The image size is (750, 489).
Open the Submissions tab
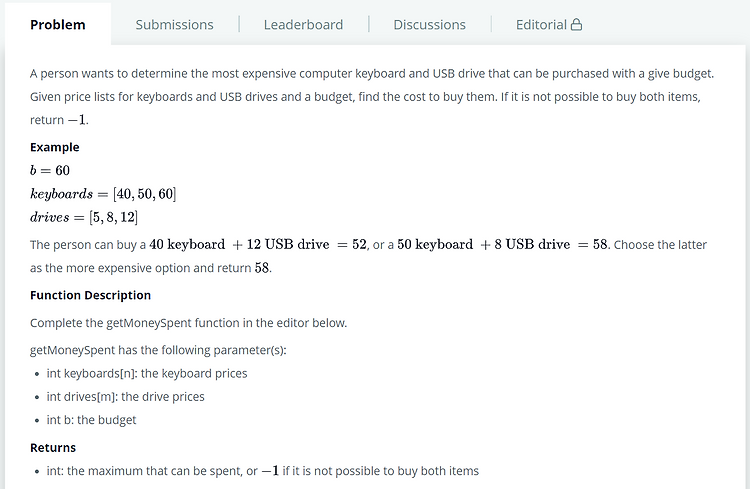coord(174,24)
